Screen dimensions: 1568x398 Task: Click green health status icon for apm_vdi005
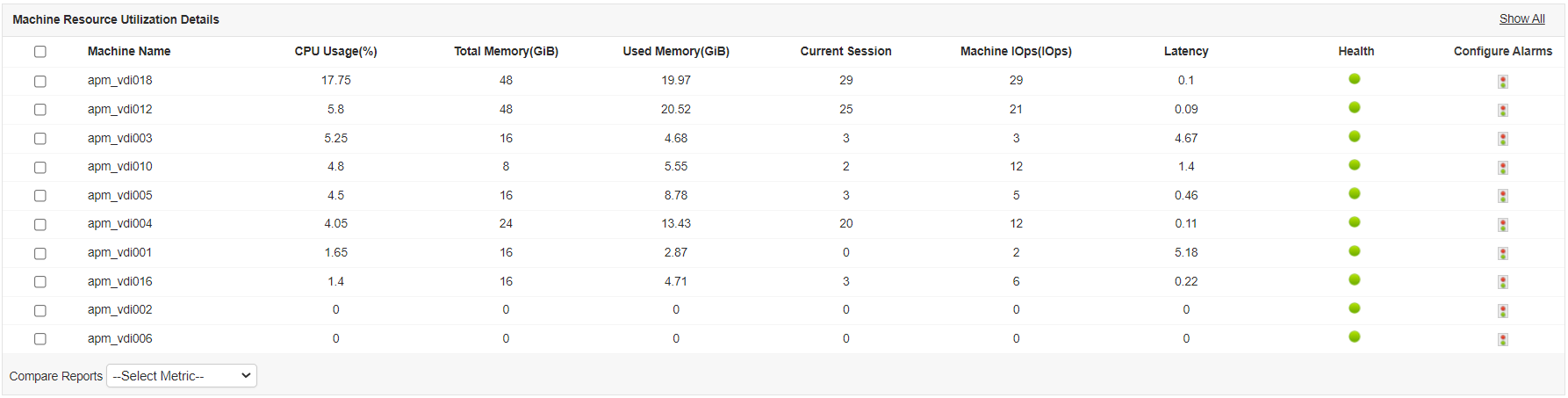(1354, 193)
